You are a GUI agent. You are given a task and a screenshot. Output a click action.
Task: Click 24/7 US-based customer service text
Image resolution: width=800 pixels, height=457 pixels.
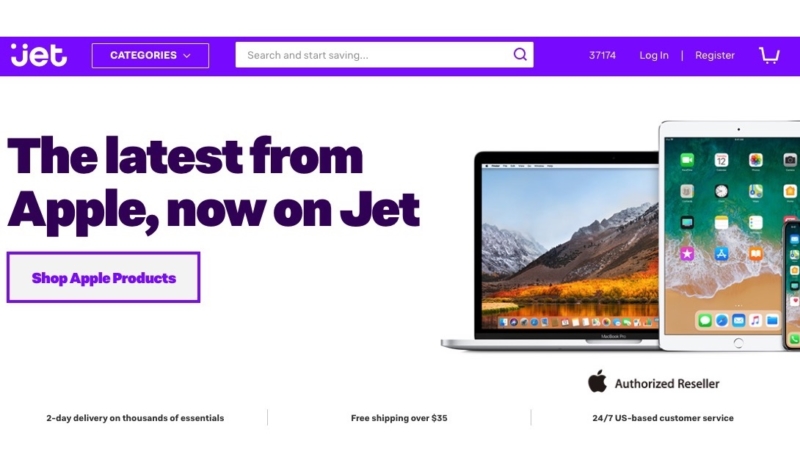(663, 418)
